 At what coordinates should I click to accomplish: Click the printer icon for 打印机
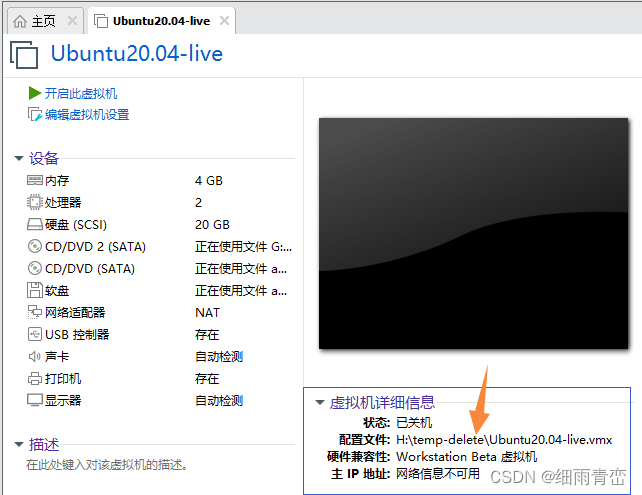coord(35,379)
